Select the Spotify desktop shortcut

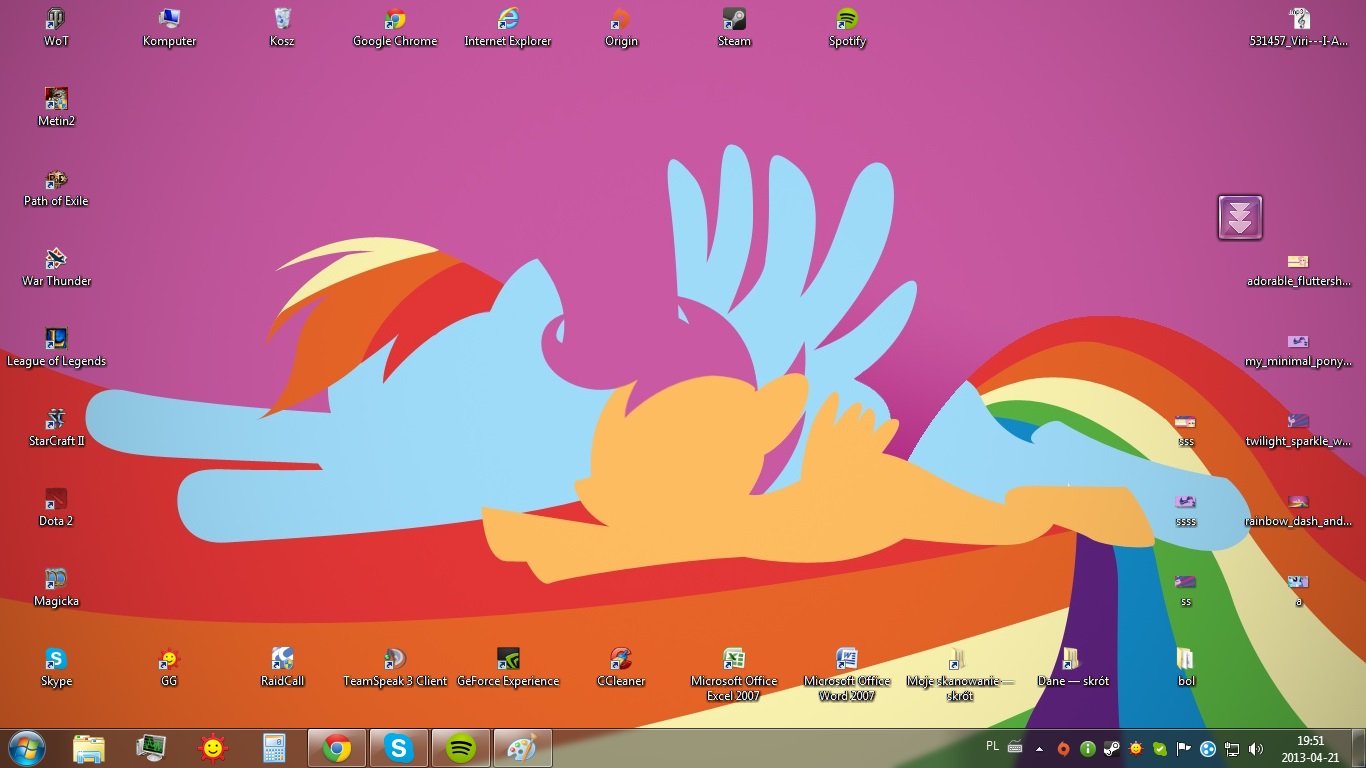tap(847, 28)
